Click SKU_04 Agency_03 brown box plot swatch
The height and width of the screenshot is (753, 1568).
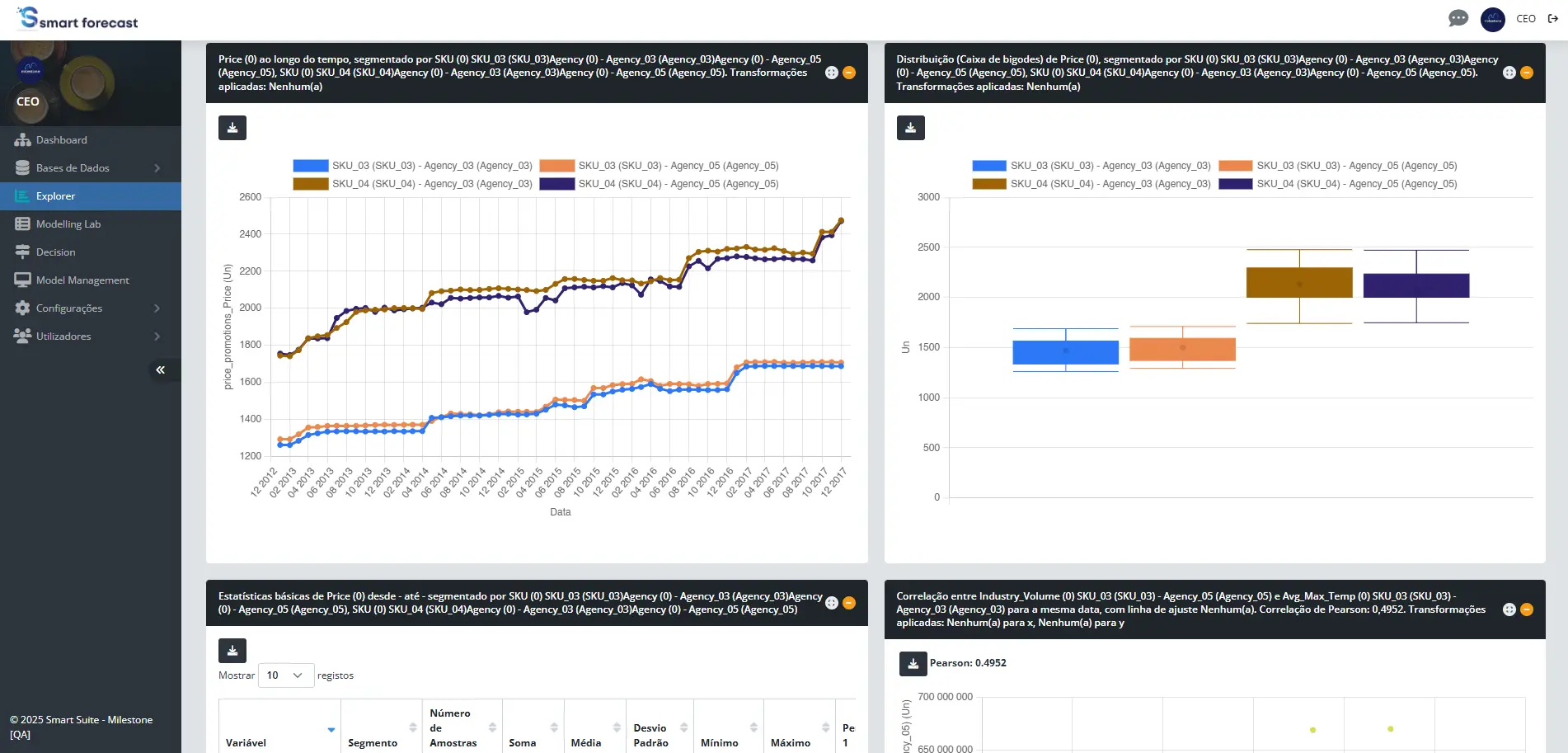point(988,184)
